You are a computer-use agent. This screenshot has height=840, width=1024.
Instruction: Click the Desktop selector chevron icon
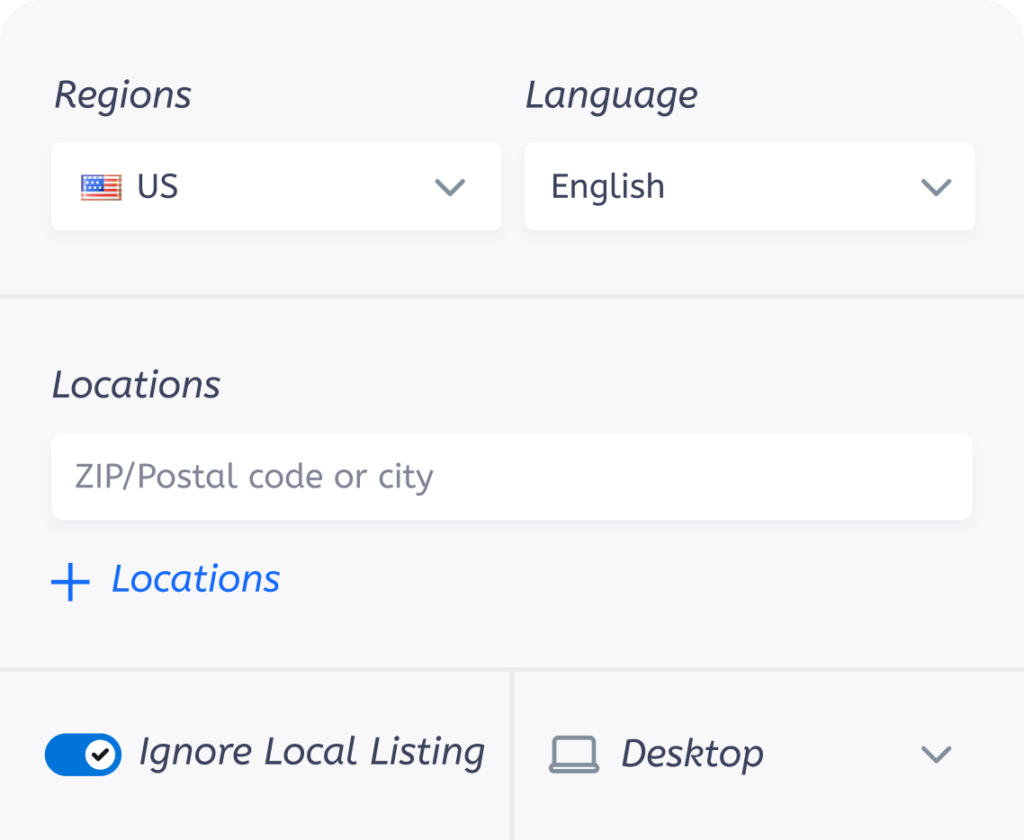(936, 754)
